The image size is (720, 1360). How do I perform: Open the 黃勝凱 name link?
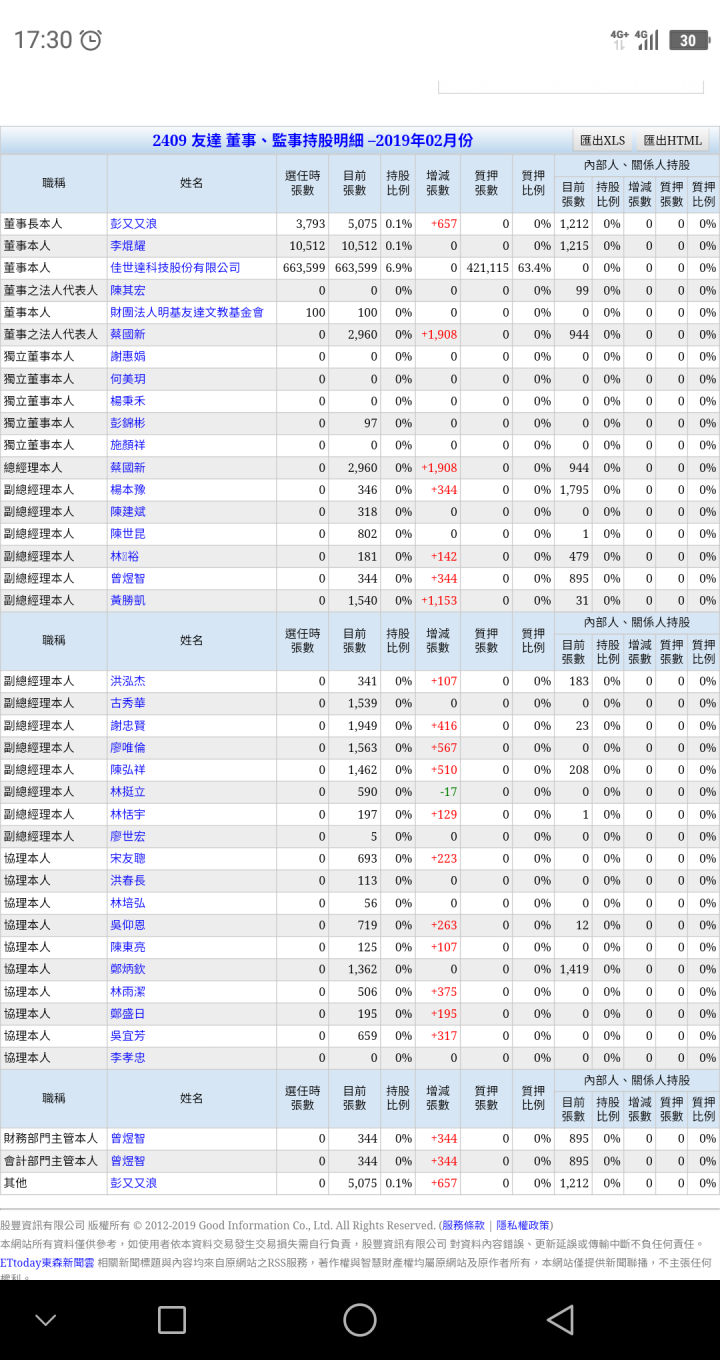coord(127,600)
